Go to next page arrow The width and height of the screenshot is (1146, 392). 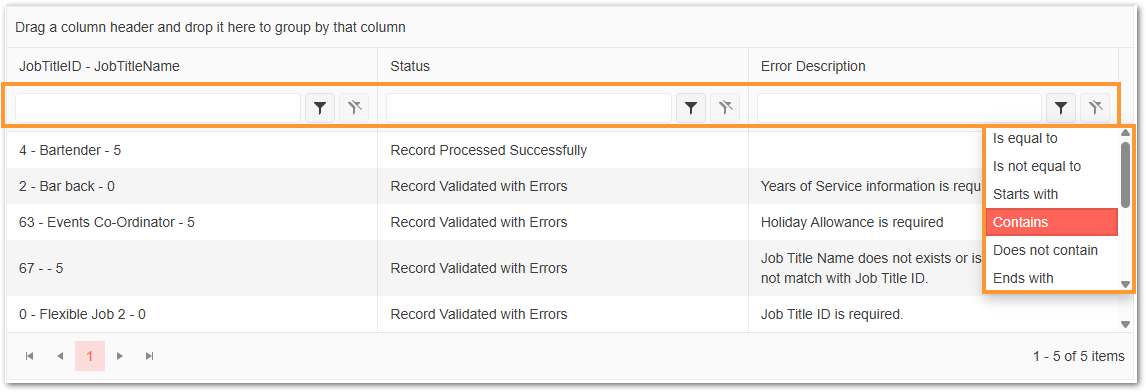[120, 356]
